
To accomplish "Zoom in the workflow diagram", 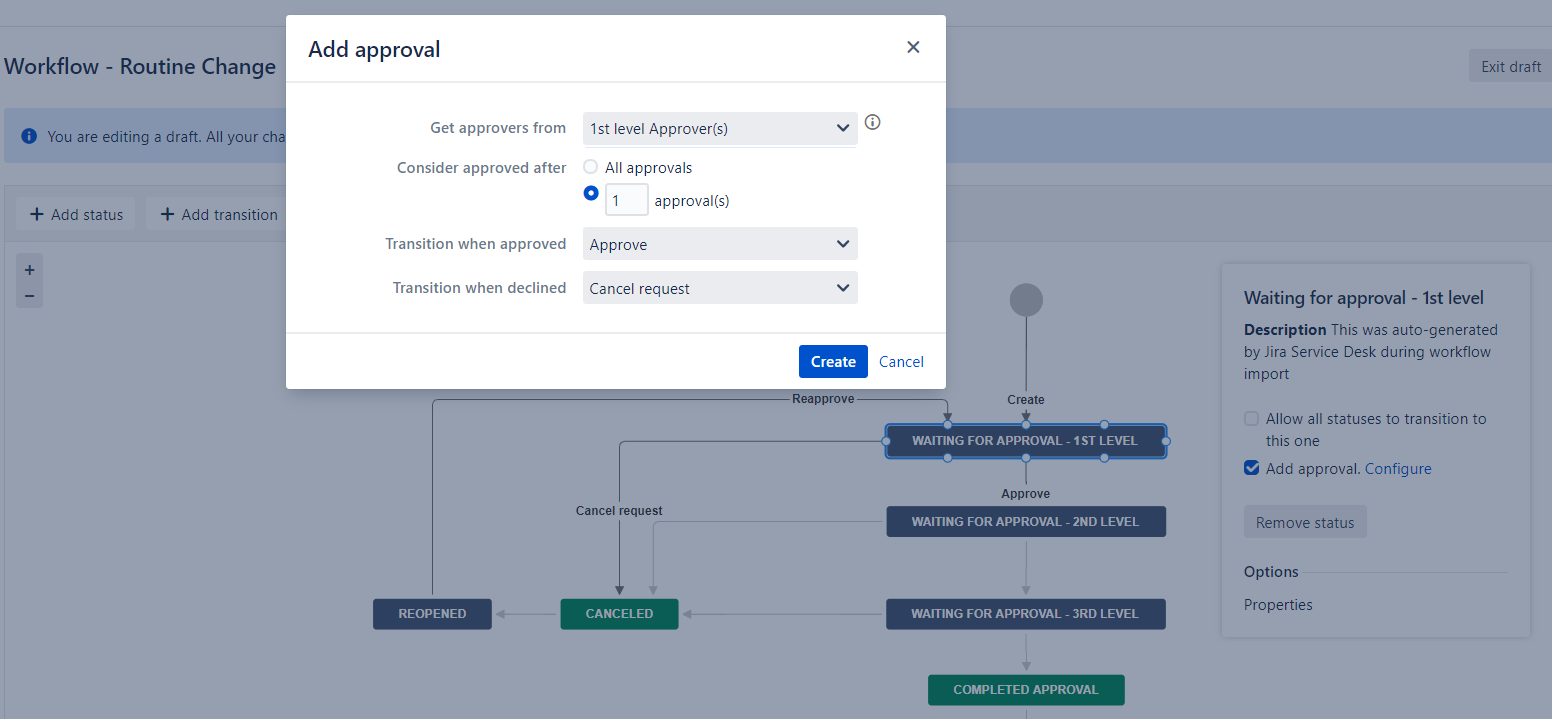I will (x=29, y=270).
